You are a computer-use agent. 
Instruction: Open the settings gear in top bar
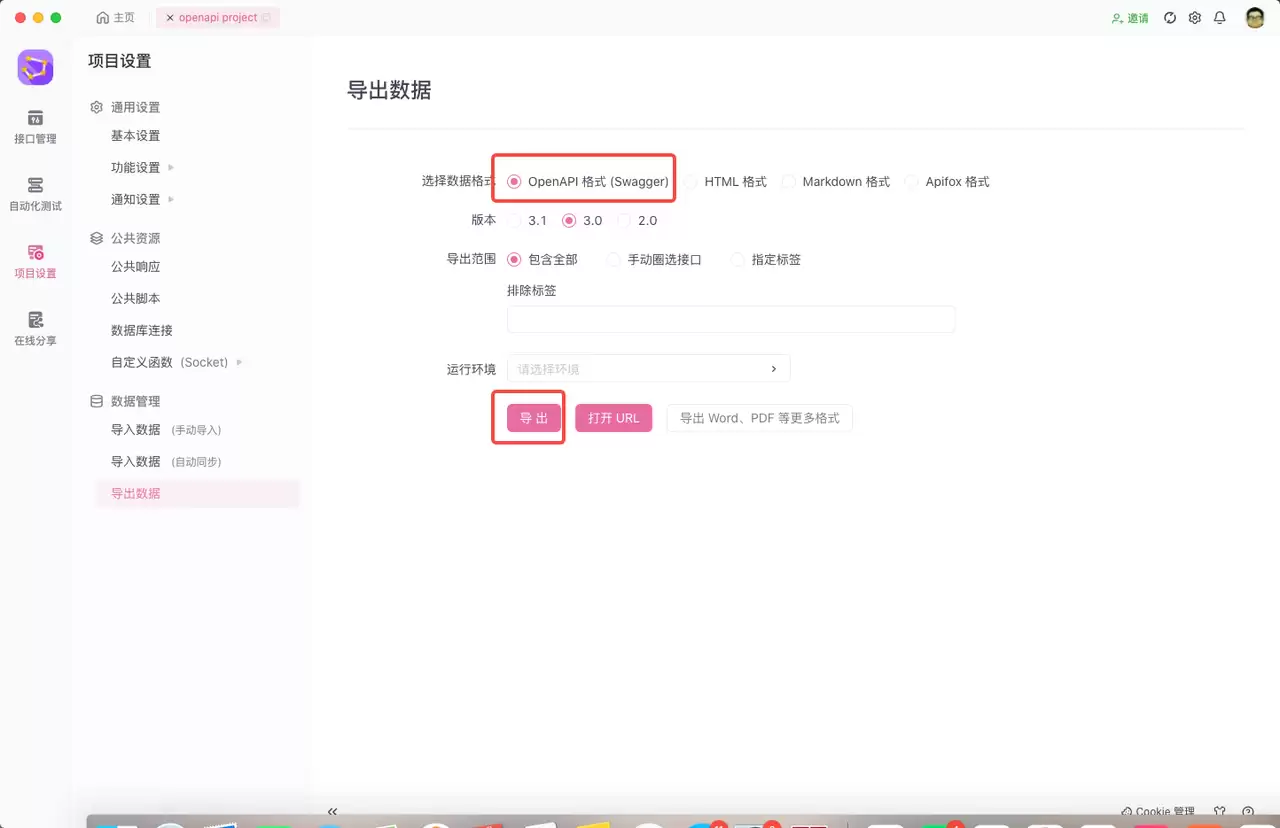(1195, 18)
